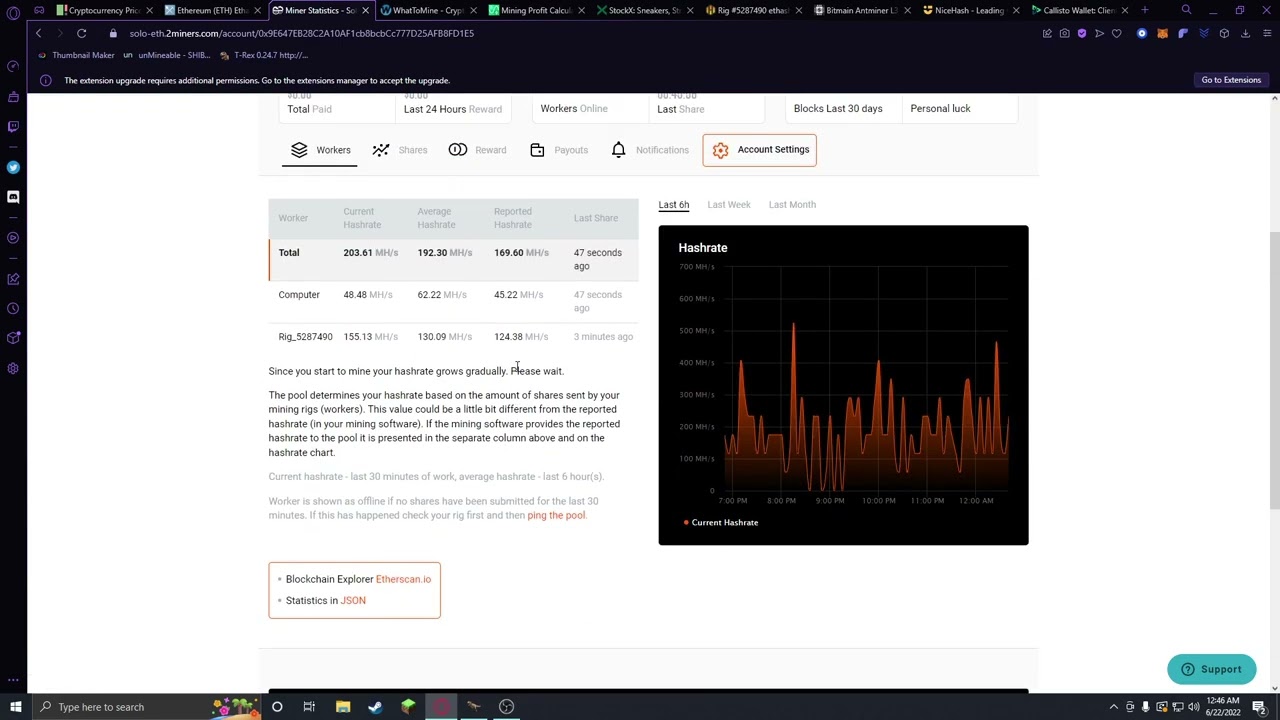
Task: Open the MetaMask fox extension icon
Action: [1162, 33]
